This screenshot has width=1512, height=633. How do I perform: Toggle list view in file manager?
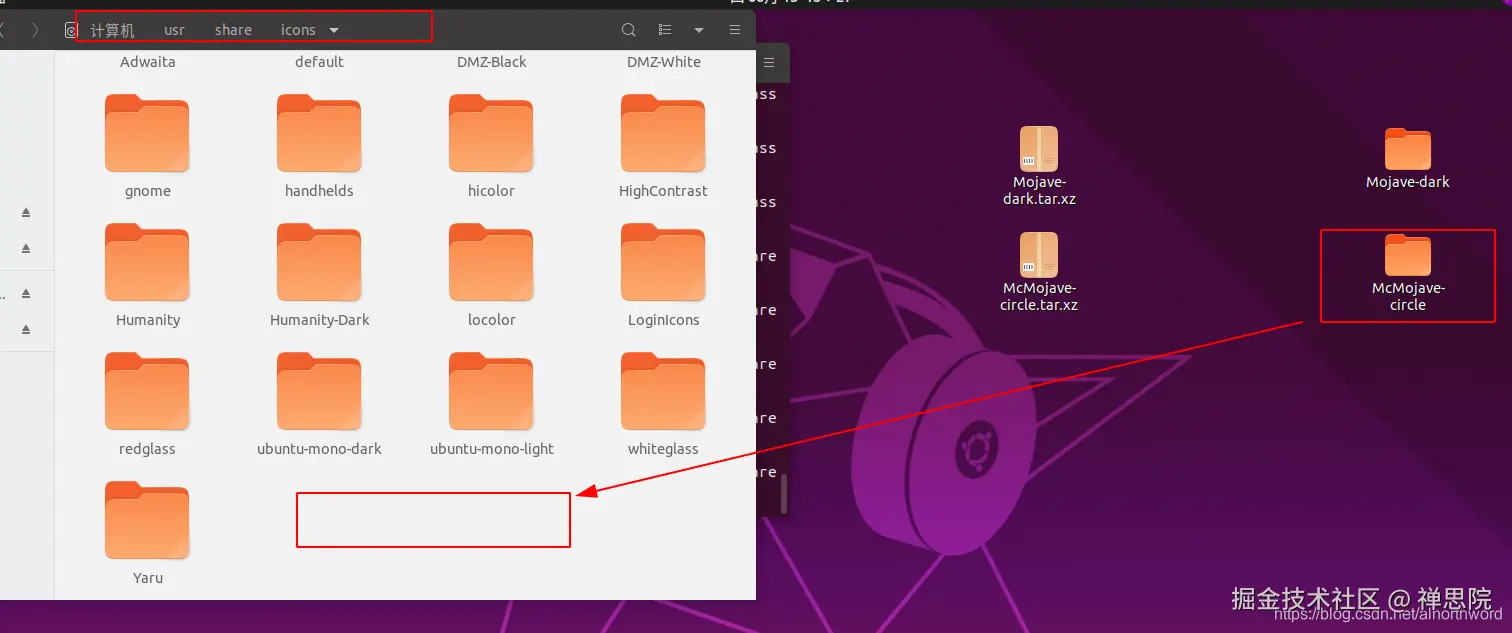coord(665,30)
